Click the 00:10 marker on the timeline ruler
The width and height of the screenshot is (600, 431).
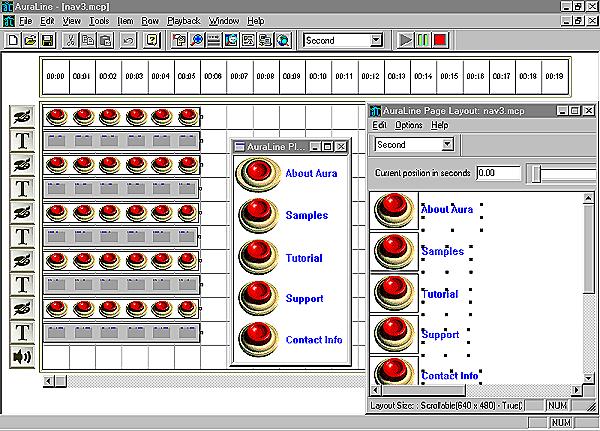pyautogui.click(x=318, y=76)
